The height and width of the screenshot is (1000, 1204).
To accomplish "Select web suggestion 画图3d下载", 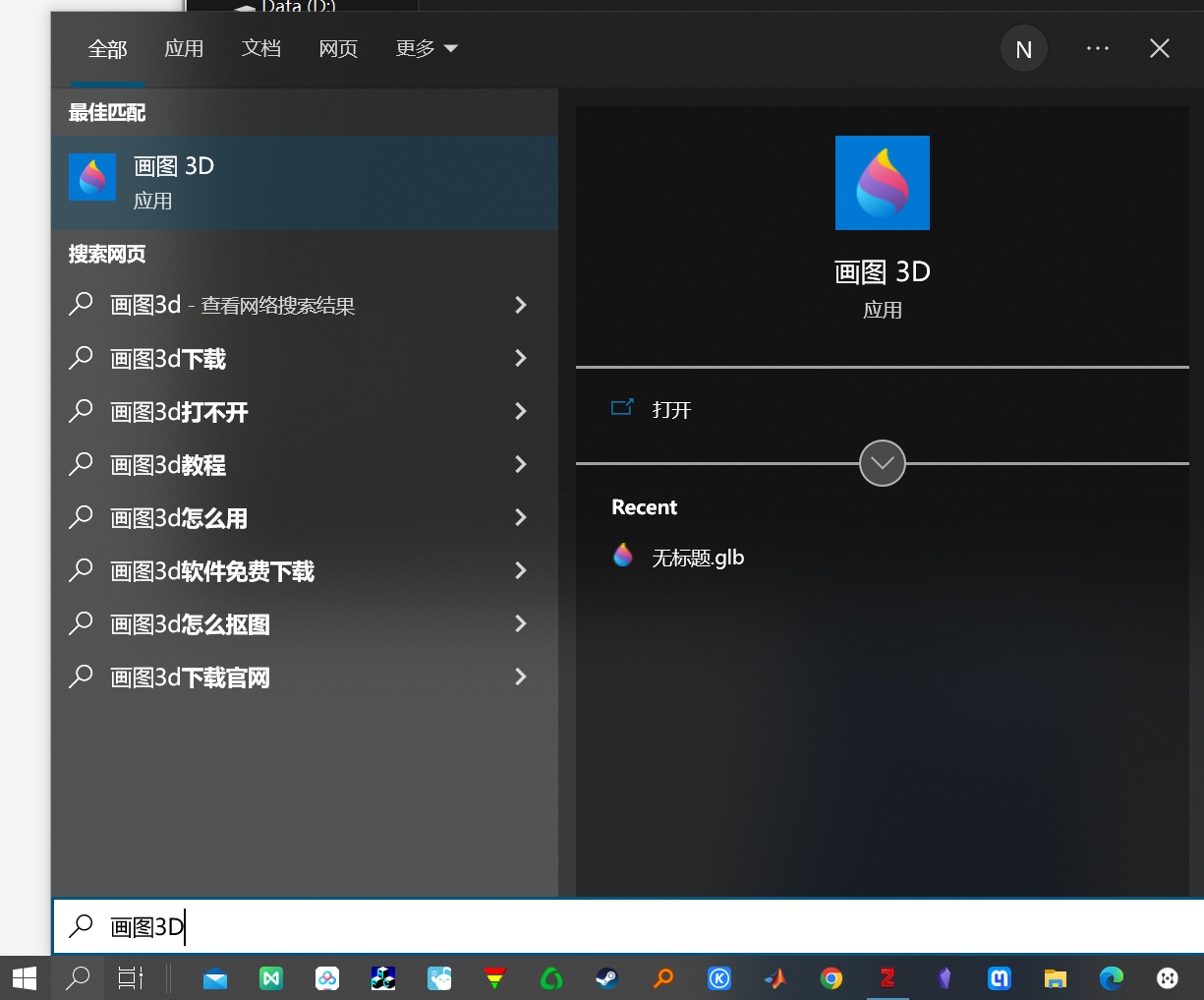I will tap(305, 358).
